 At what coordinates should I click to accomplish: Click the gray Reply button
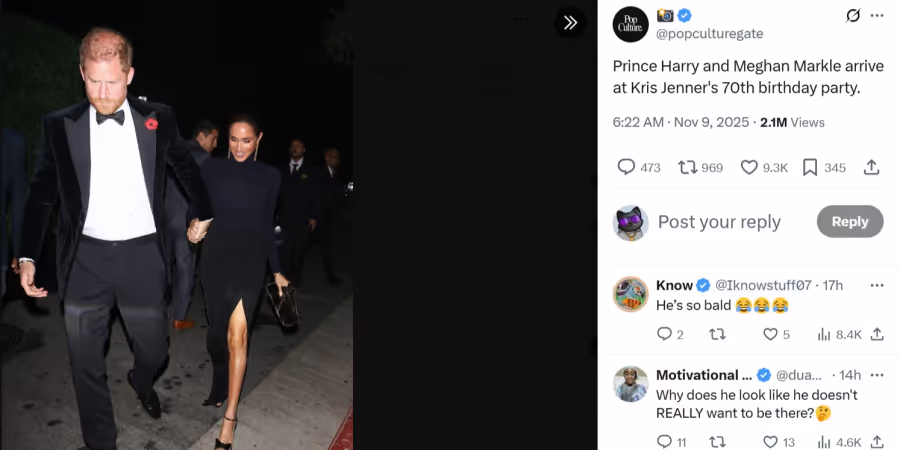coord(849,222)
